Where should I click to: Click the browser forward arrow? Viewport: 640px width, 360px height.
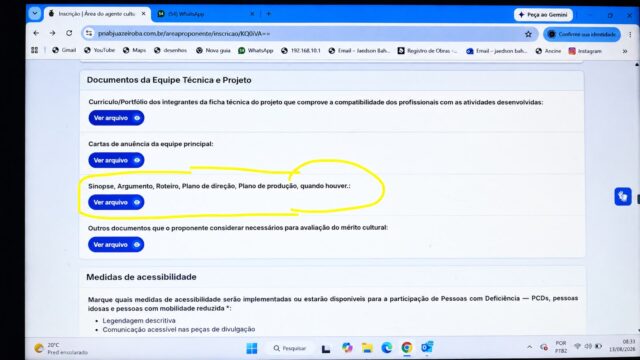click(x=52, y=33)
